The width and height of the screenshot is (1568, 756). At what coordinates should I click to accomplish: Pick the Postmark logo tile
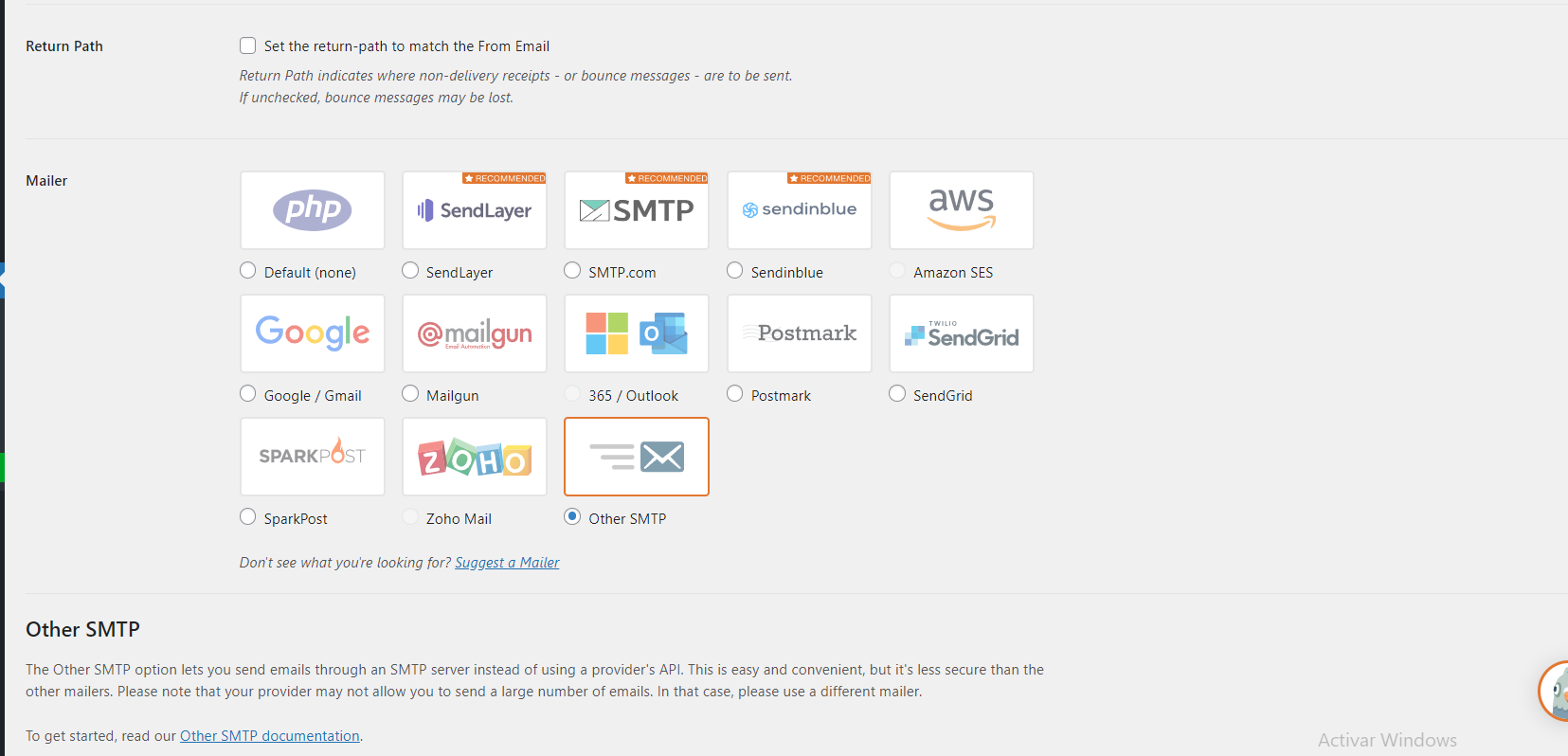point(800,333)
